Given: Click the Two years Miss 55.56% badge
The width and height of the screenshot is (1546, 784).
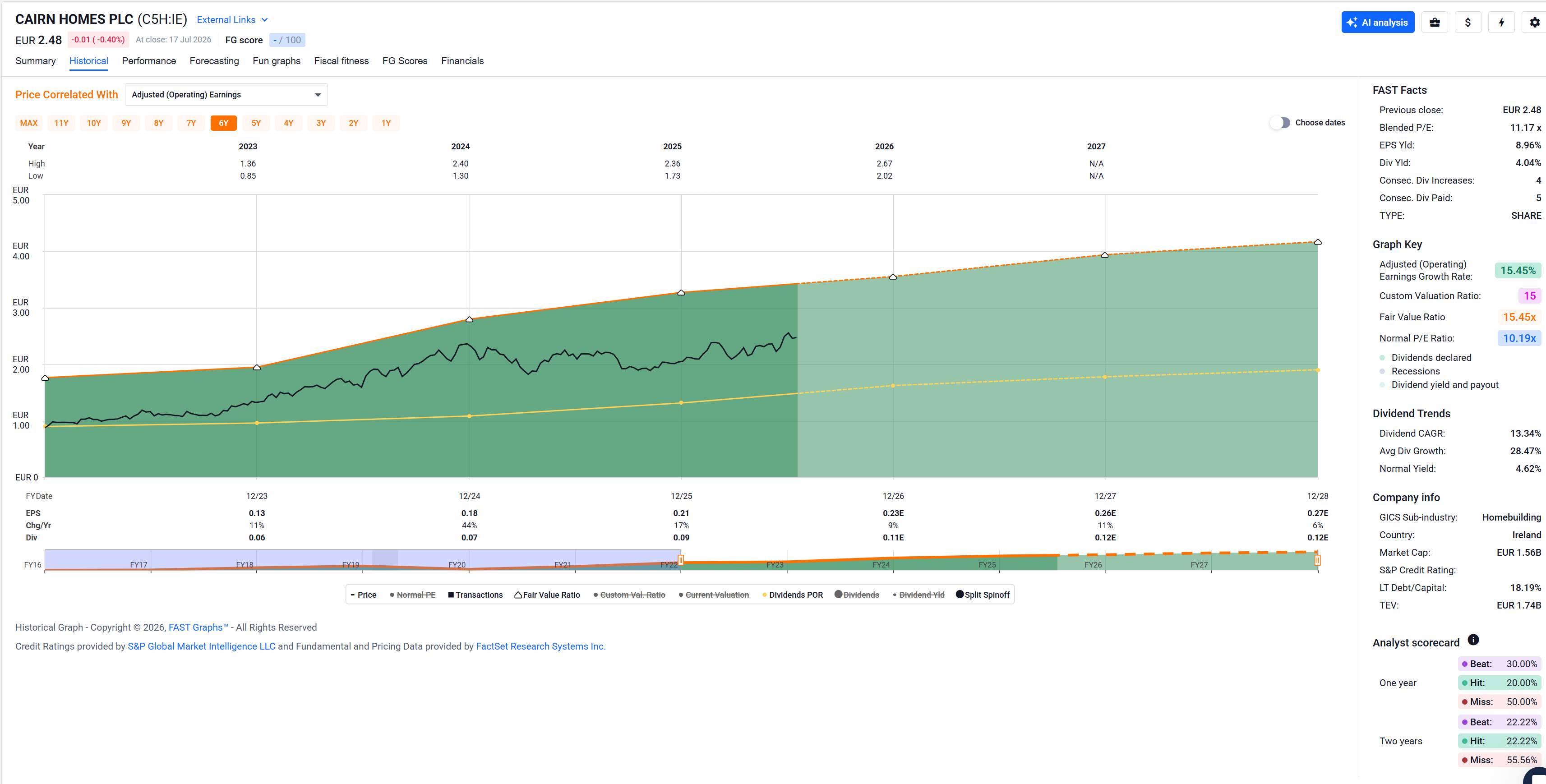Looking at the screenshot, I should [1499, 760].
